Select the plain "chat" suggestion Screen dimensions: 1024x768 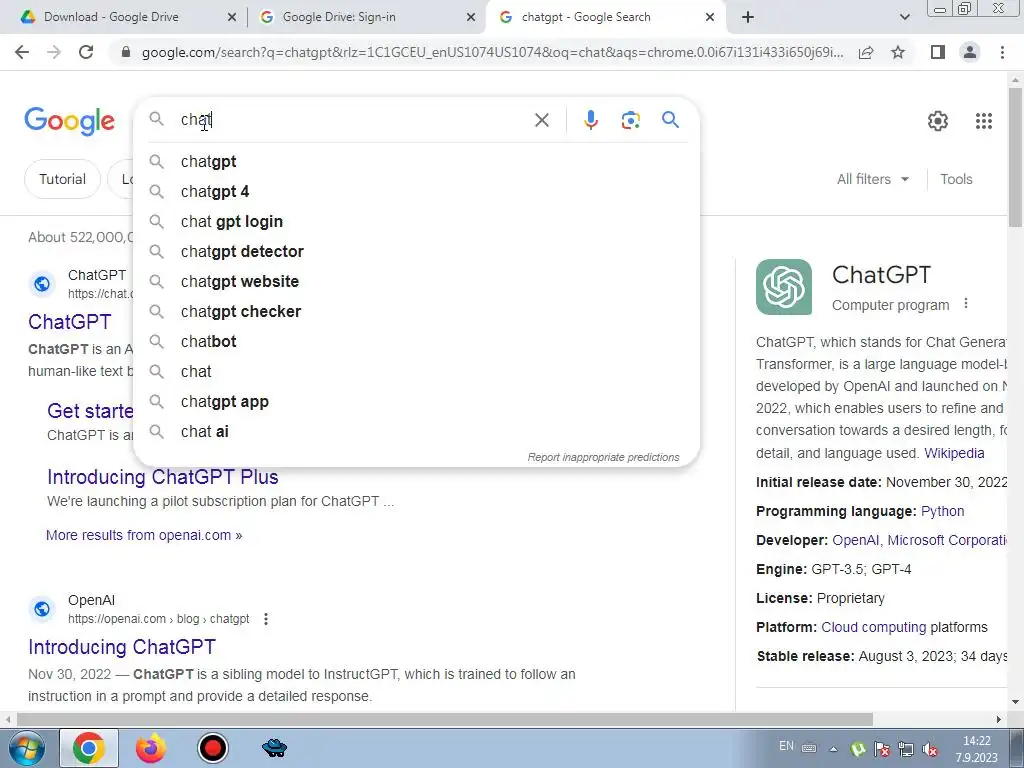tap(417, 372)
